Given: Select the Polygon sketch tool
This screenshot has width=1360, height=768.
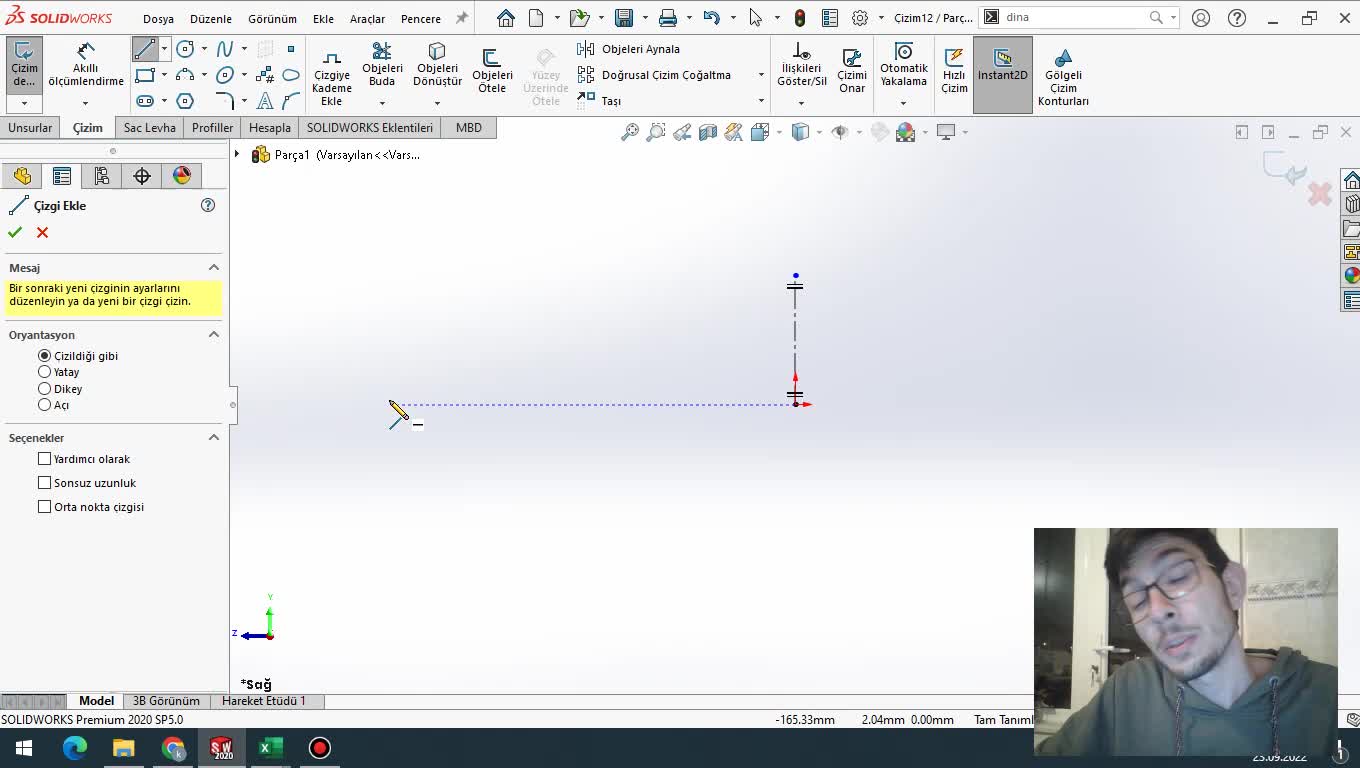Looking at the screenshot, I should pos(185,101).
